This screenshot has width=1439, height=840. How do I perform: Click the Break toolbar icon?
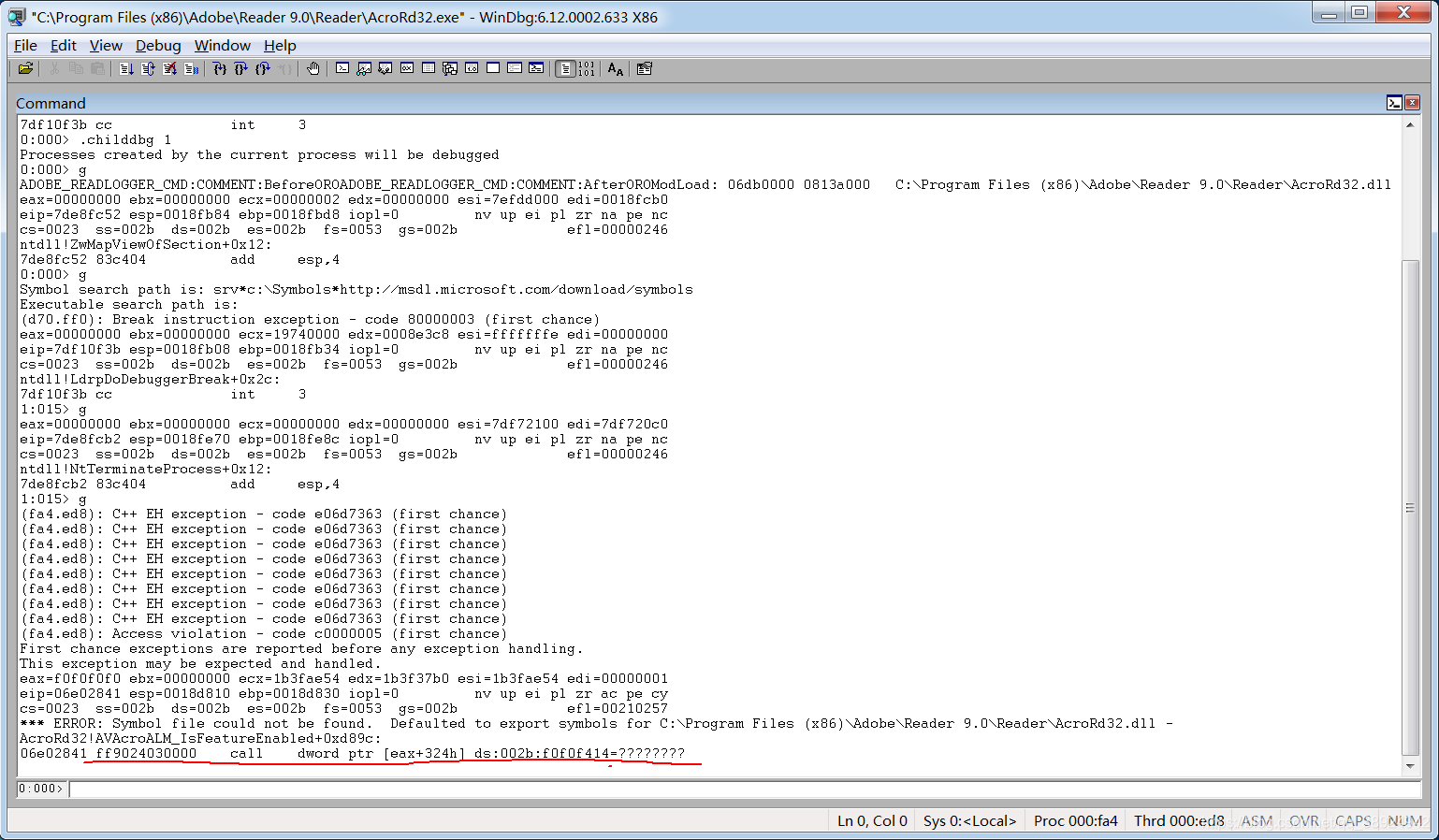pyautogui.click(x=191, y=68)
